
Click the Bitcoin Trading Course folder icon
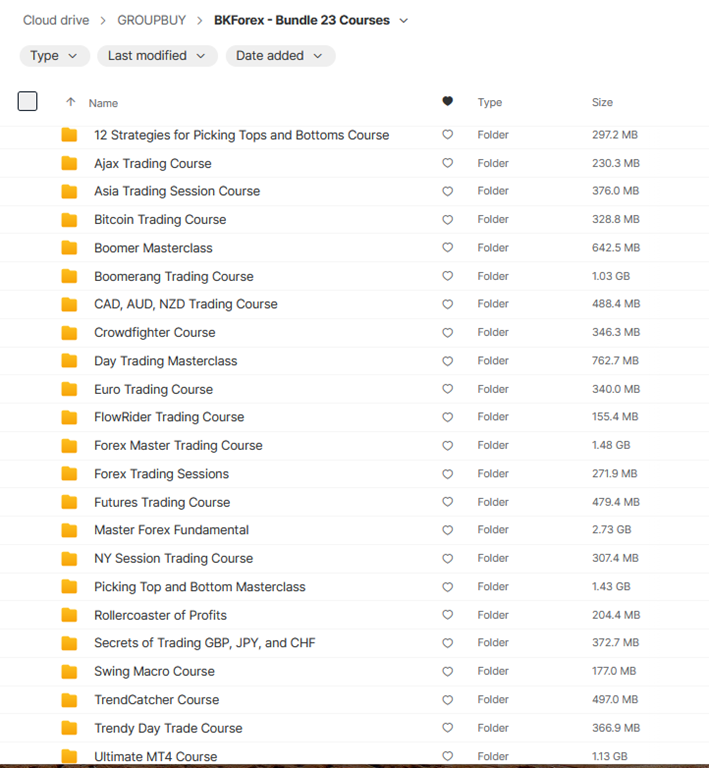(69, 220)
